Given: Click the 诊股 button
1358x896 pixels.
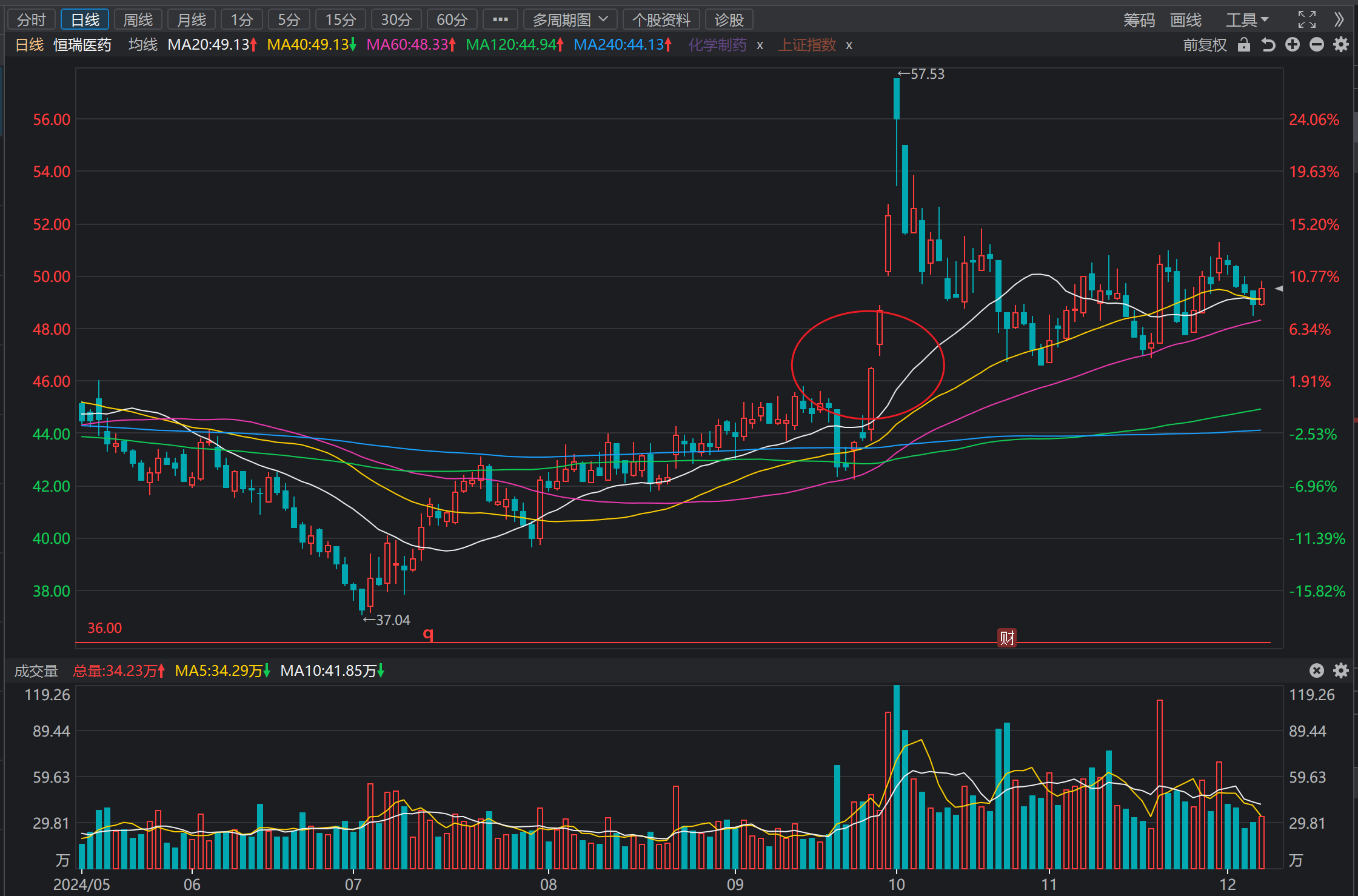Looking at the screenshot, I should [x=729, y=20].
